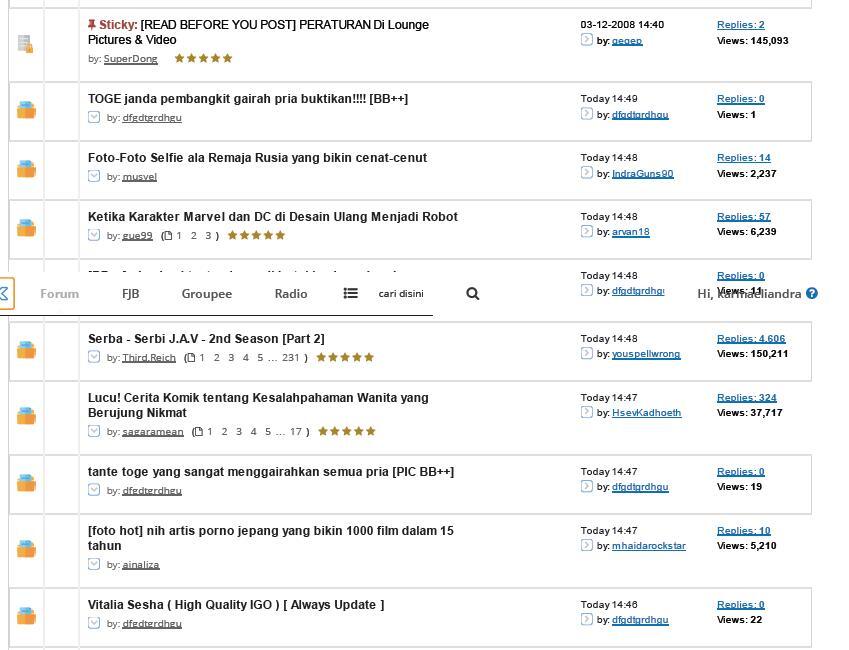Click the five-star rating on the sticky thread
Screen dimensions: 849x650
point(204,58)
